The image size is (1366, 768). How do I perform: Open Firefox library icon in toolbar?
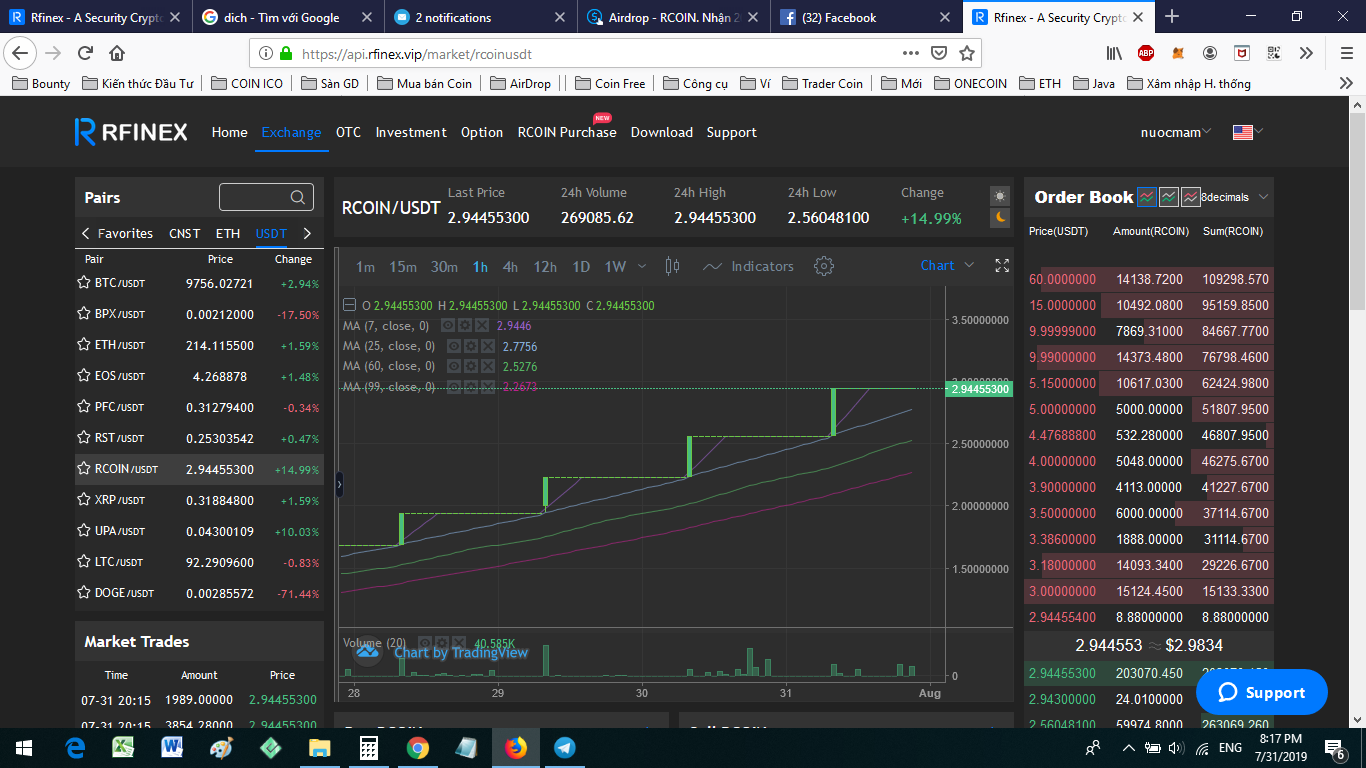[1114, 53]
